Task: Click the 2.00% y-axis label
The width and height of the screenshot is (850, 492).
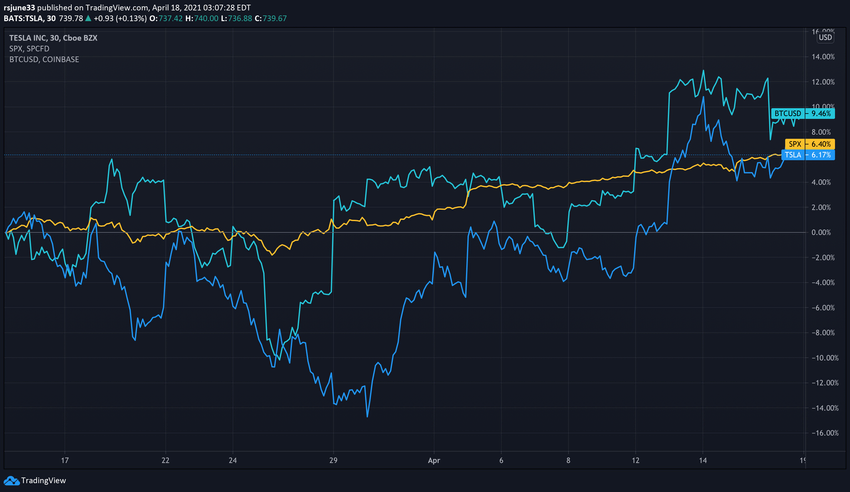Action: pyautogui.click(x=821, y=208)
